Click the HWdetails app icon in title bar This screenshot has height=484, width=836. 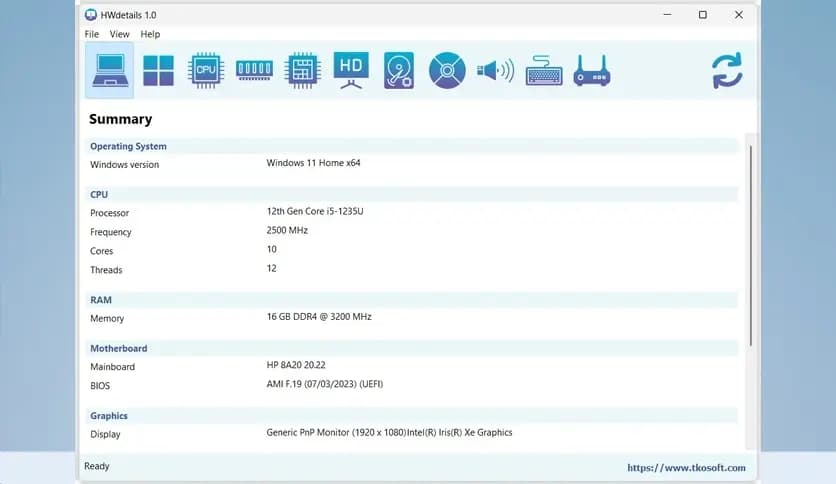pos(91,15)
